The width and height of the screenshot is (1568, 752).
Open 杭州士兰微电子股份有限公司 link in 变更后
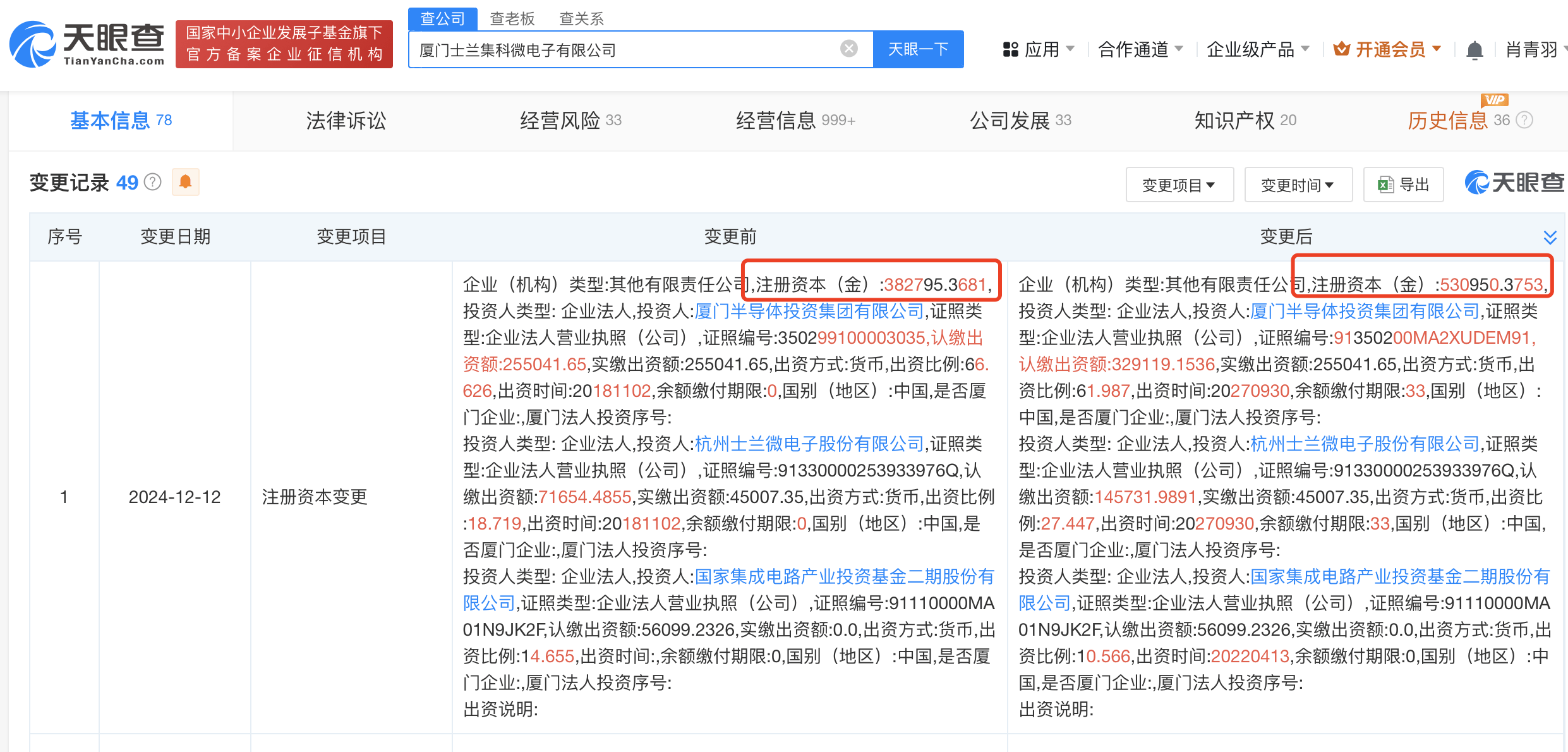tap(1365, 444)
